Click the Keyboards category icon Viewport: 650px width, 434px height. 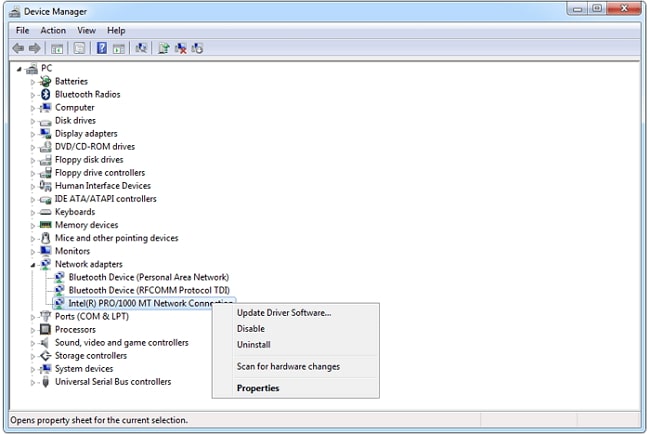[x=45, y=212]
